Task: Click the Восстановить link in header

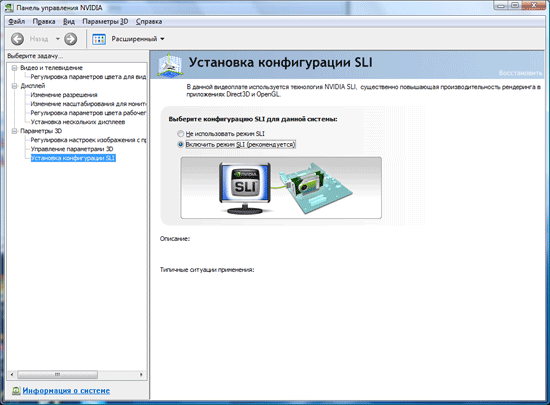Action: coord(520,73)
